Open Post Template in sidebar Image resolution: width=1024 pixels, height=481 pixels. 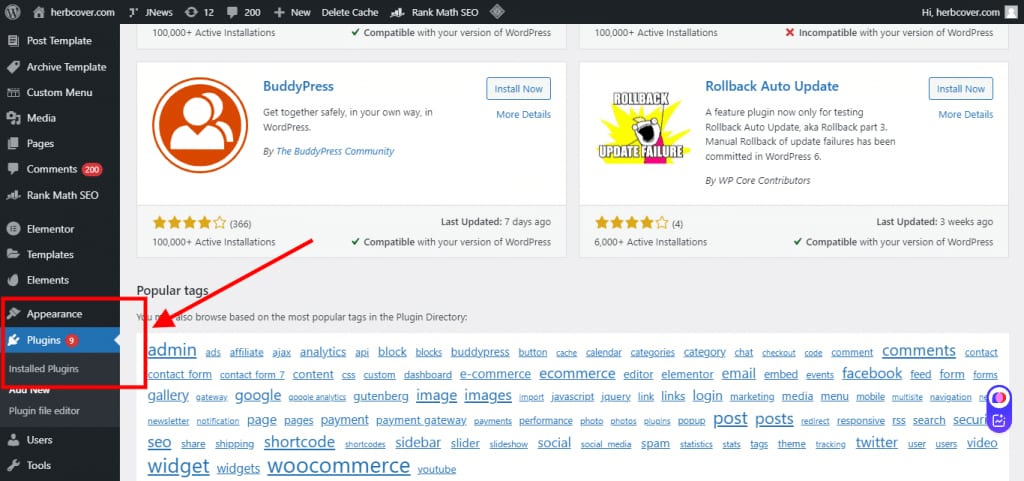coord(59,40)
